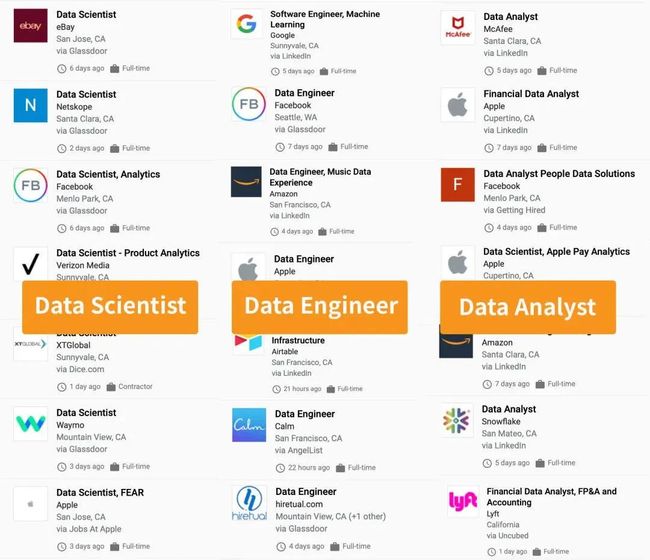Click the Amazon logo beside Music Data Experience
Image resolution: width=650 pixels, height=560 pixels.
pyautogui.click(x=246, y=182)
